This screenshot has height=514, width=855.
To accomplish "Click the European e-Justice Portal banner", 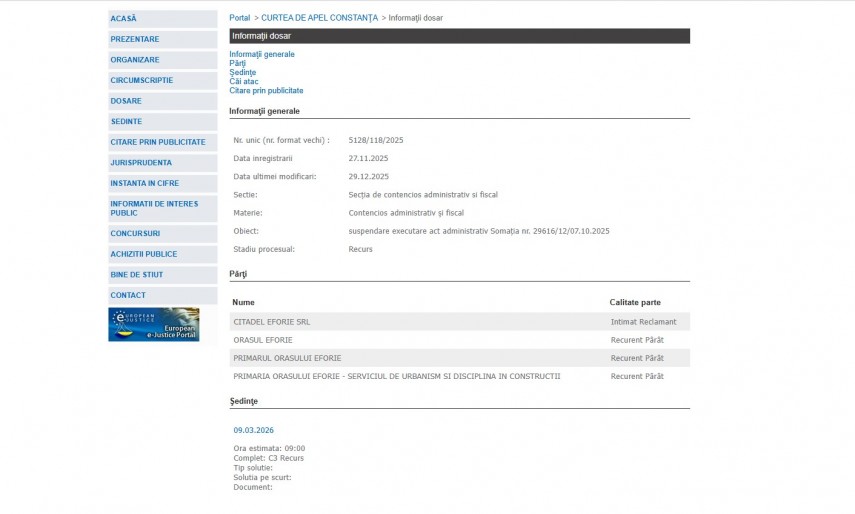I will pyautogui.click(x=154, y=324).
